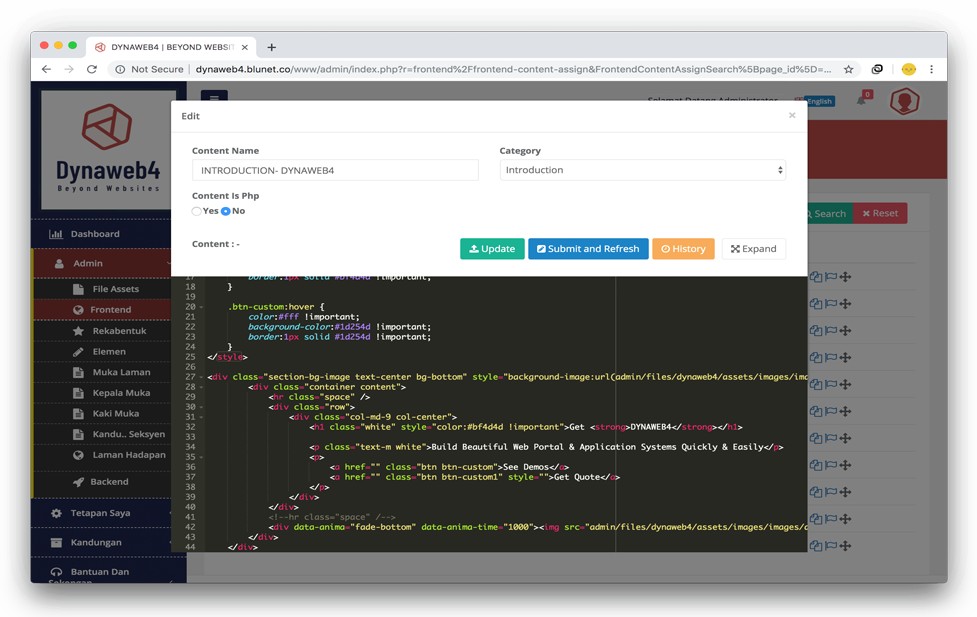Click code text 'Get Quote' on line 37

tap(578, 477)
